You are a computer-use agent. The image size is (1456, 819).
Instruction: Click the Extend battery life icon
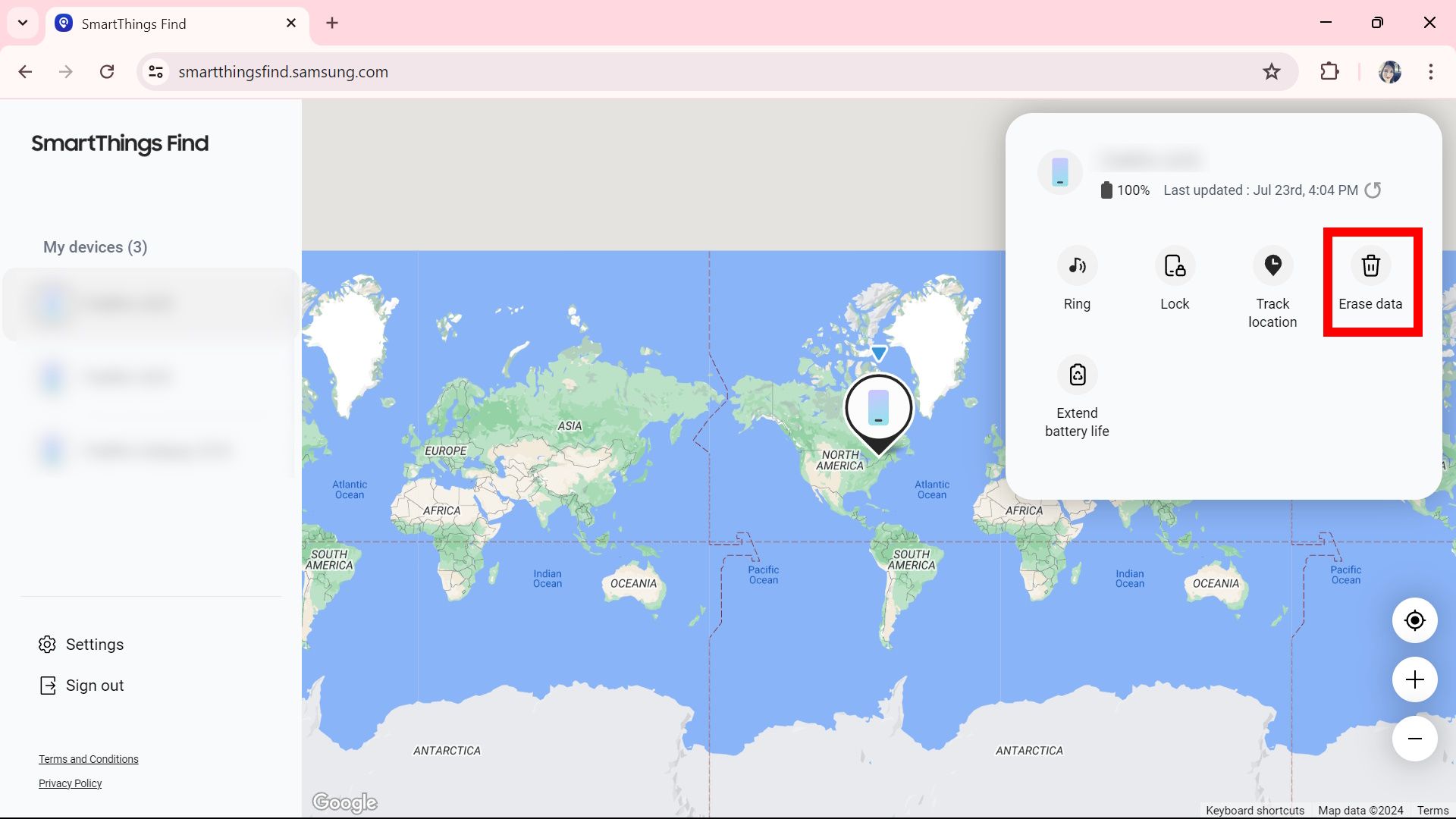click(1078, 374)
